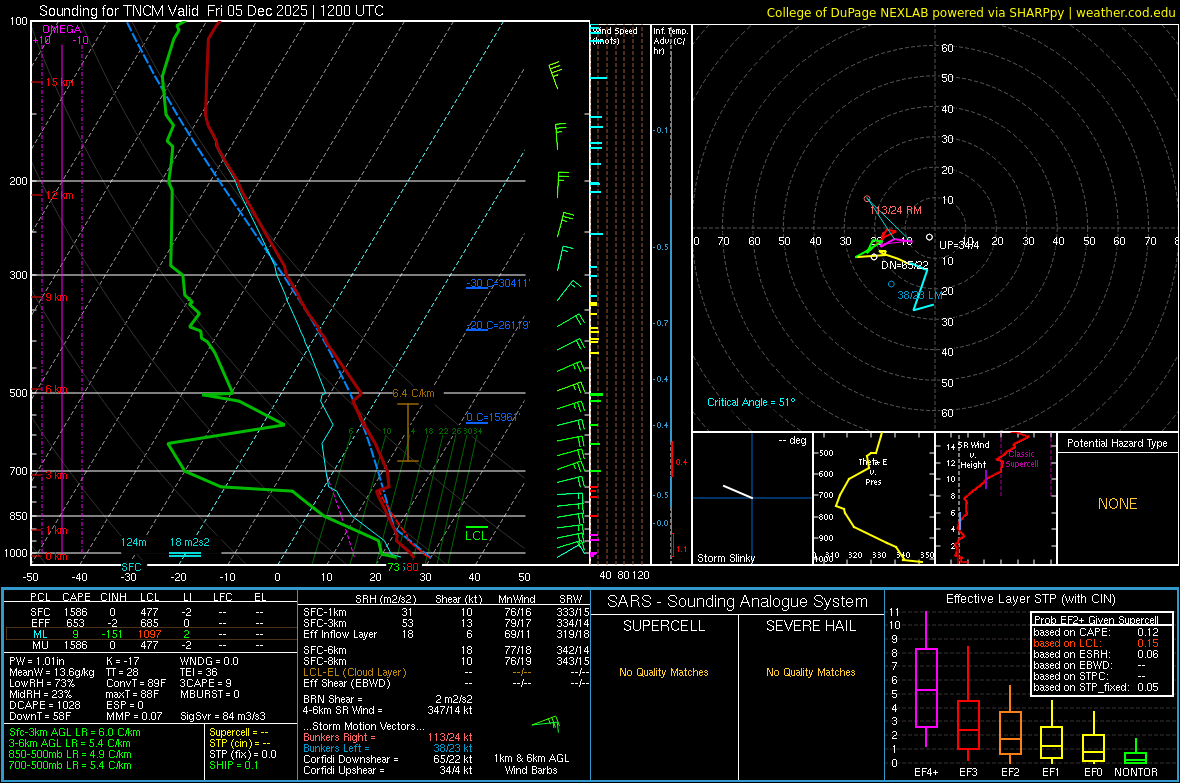Click the CINH column header
Viewport: 1180px width, 783px height.
pyautogui.click(x=114, y=597)
